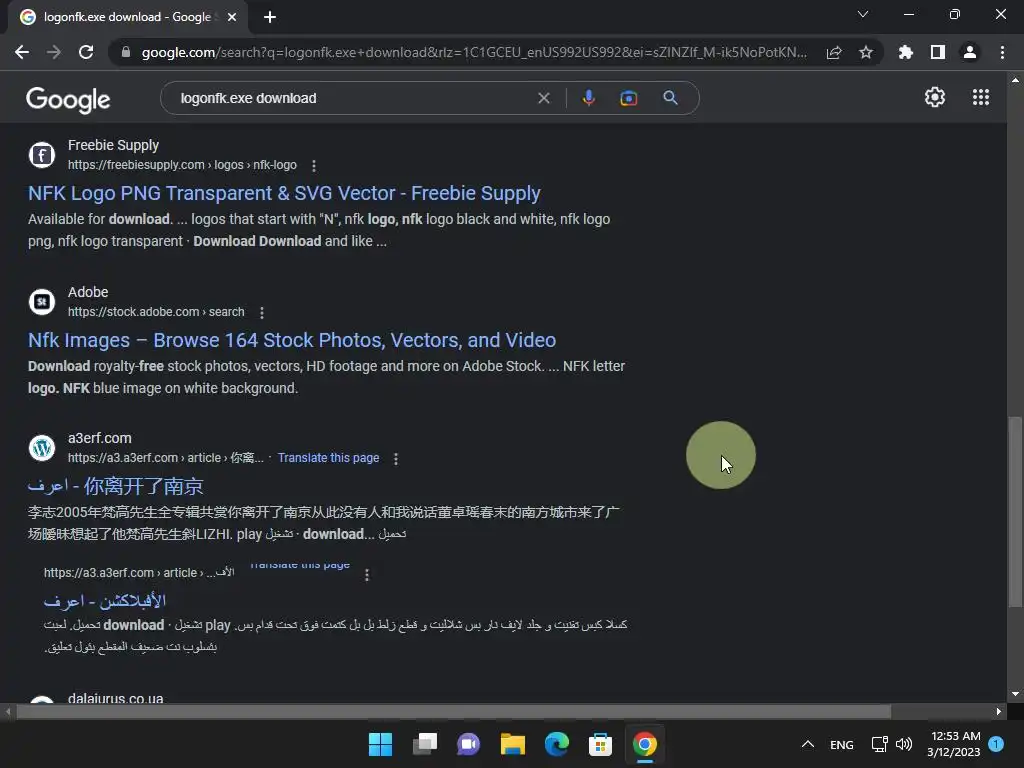Click Translate this page for a3erf.com
Viewport: 1024px width, 768px height.
(x=328, y=458)
